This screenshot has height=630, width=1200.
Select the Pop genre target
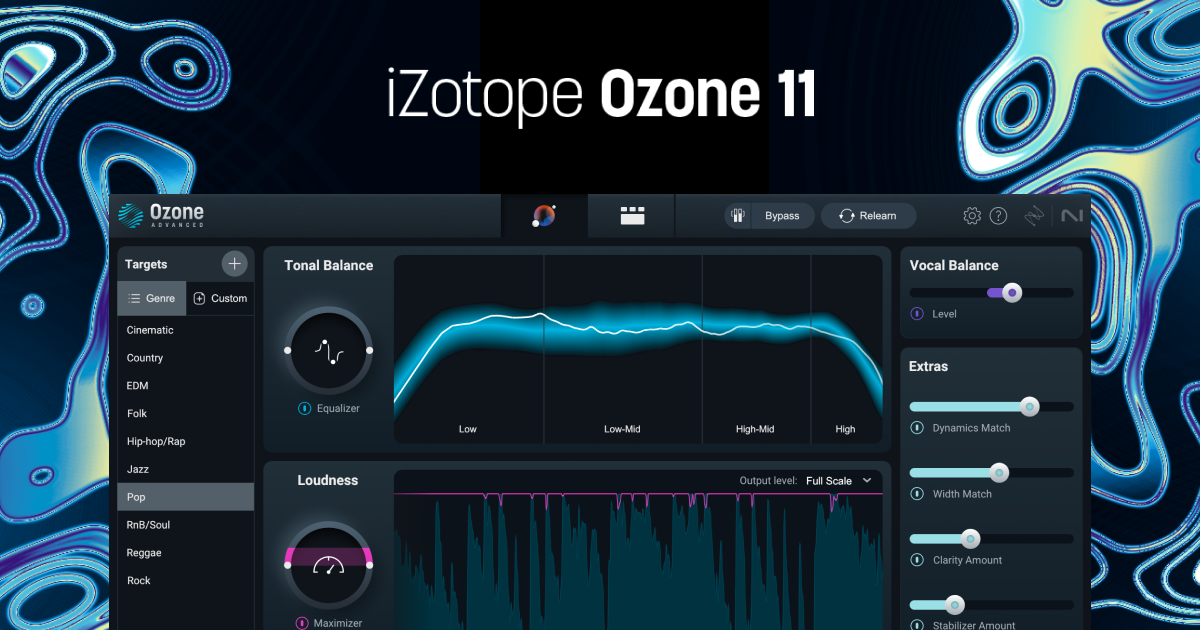pyautogui.click(x=186, y=497)
